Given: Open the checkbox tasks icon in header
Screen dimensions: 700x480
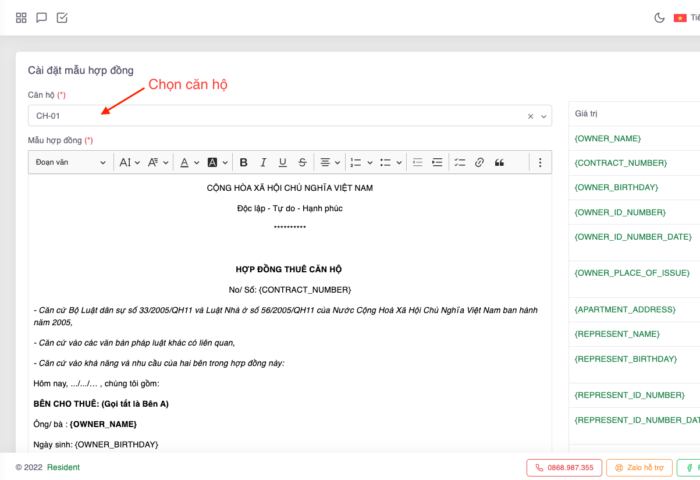Looking at the screenshot, I should click(62, 18).
